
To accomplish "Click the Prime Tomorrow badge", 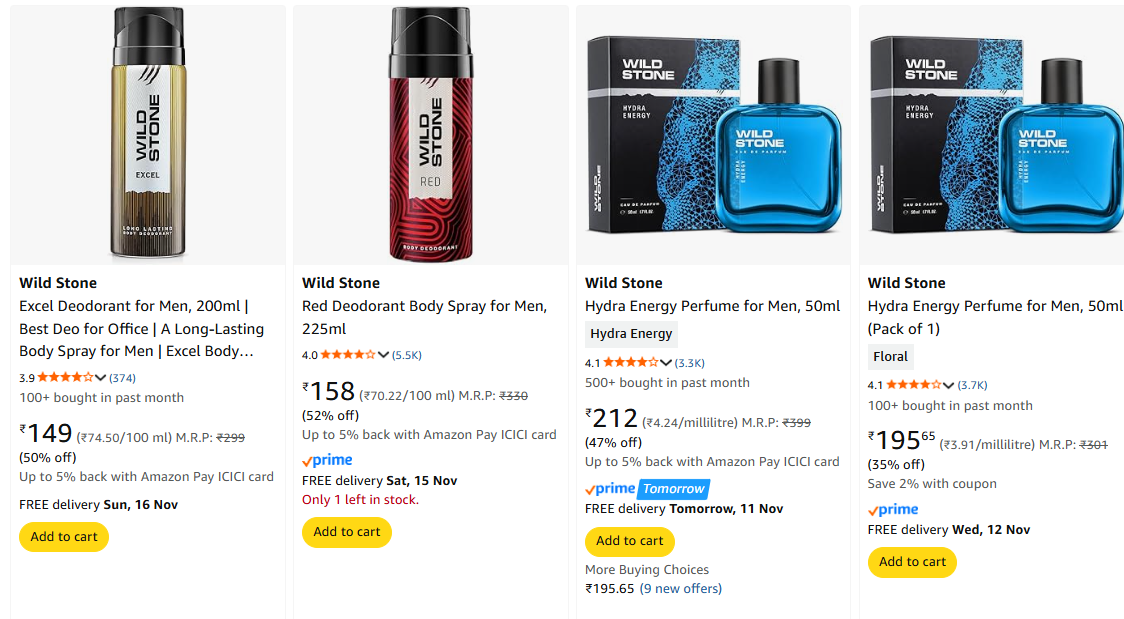I will (646, 489).
